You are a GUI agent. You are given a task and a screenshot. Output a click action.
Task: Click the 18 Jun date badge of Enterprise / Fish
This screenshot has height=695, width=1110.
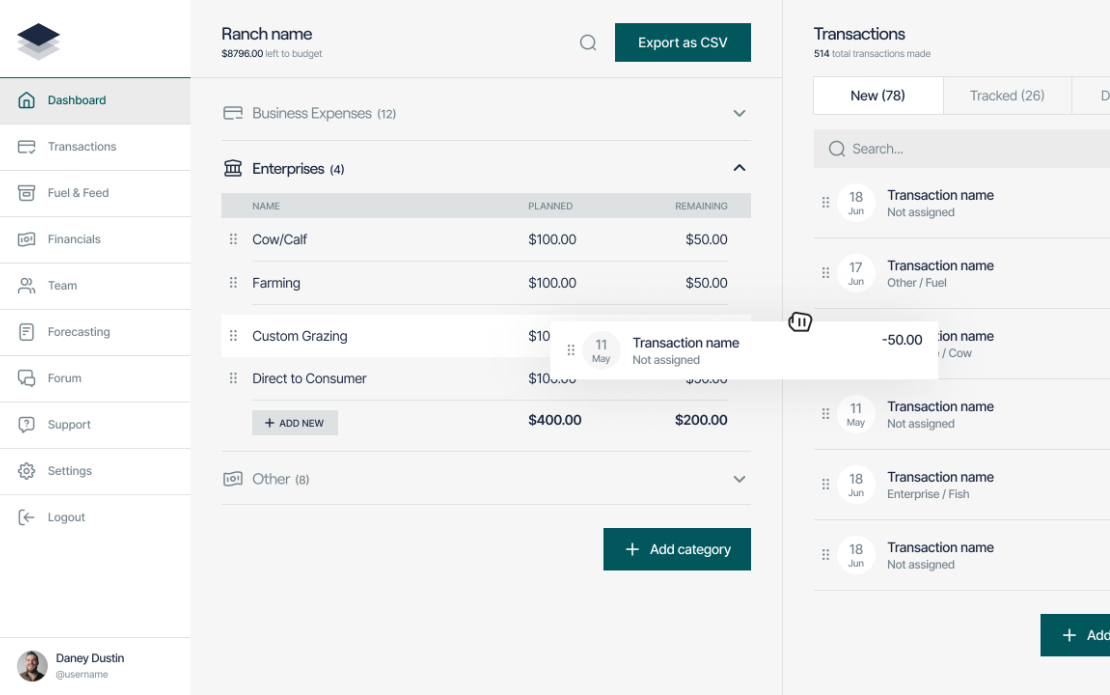(x=856, y=485)
